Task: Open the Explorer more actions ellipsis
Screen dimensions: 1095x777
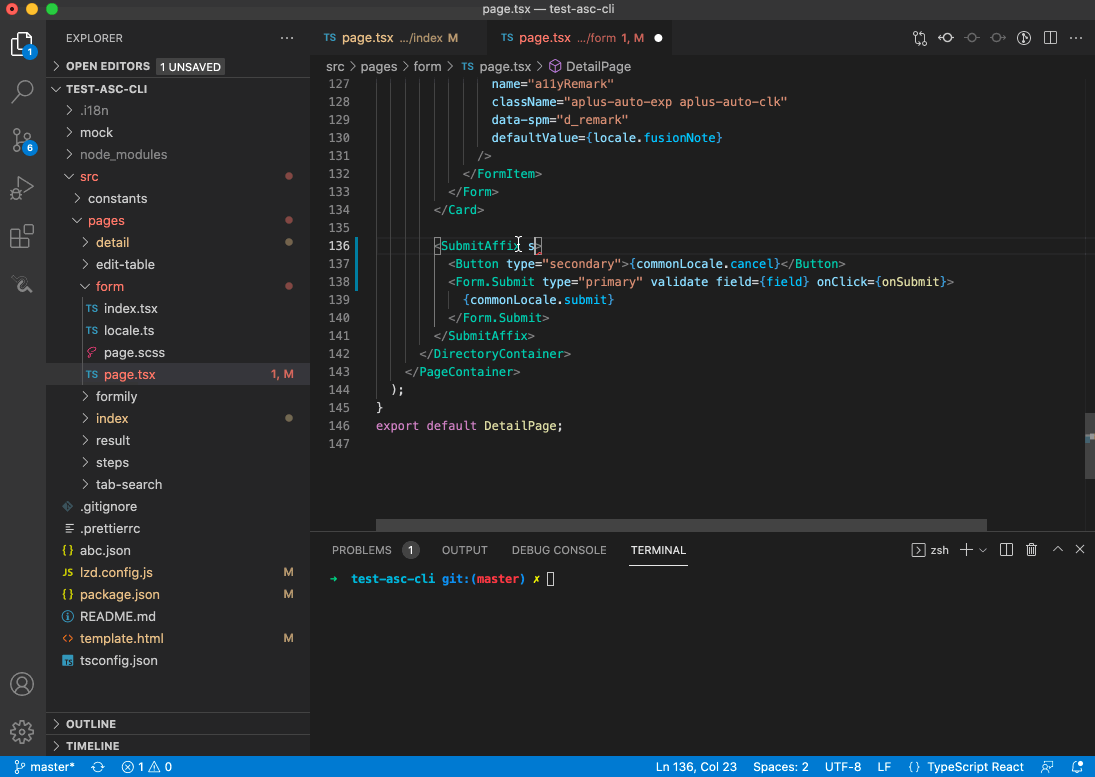Action: [x=287, y=38]
